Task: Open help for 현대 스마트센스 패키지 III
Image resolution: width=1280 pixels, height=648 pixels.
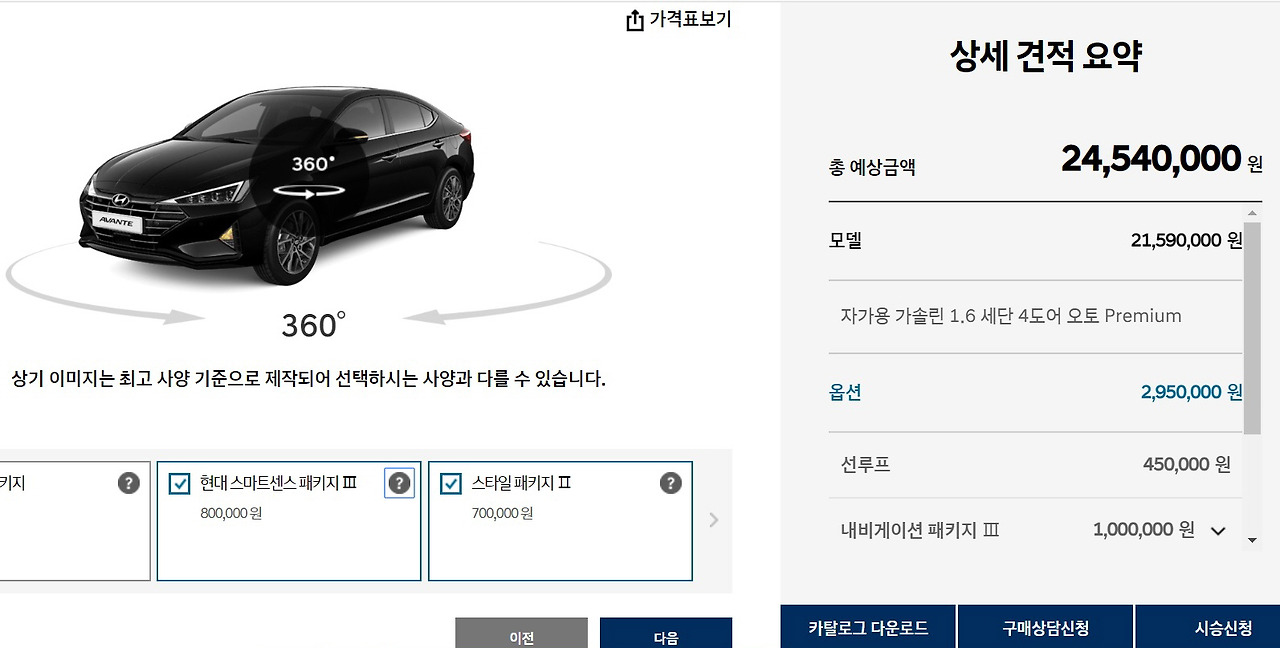Action: [399, 483]
